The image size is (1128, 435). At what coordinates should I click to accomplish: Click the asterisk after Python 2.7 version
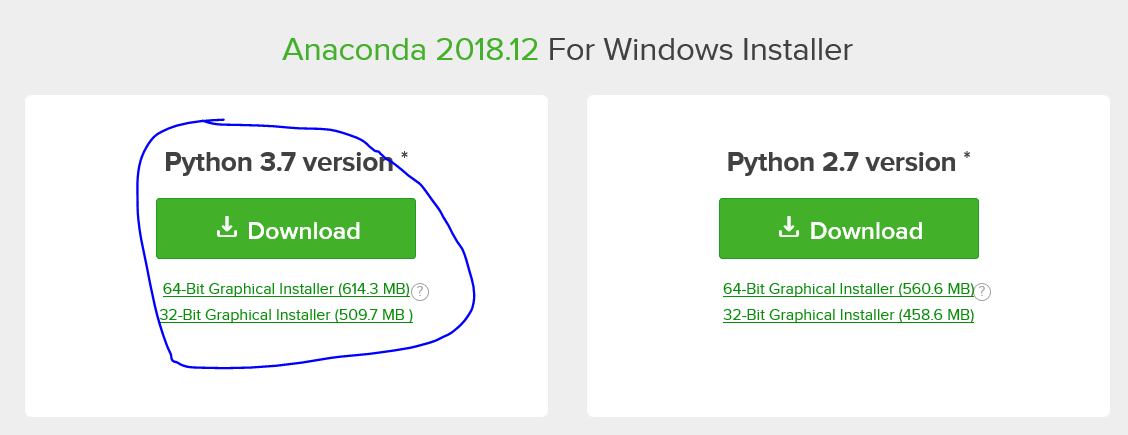click(967, 156)
